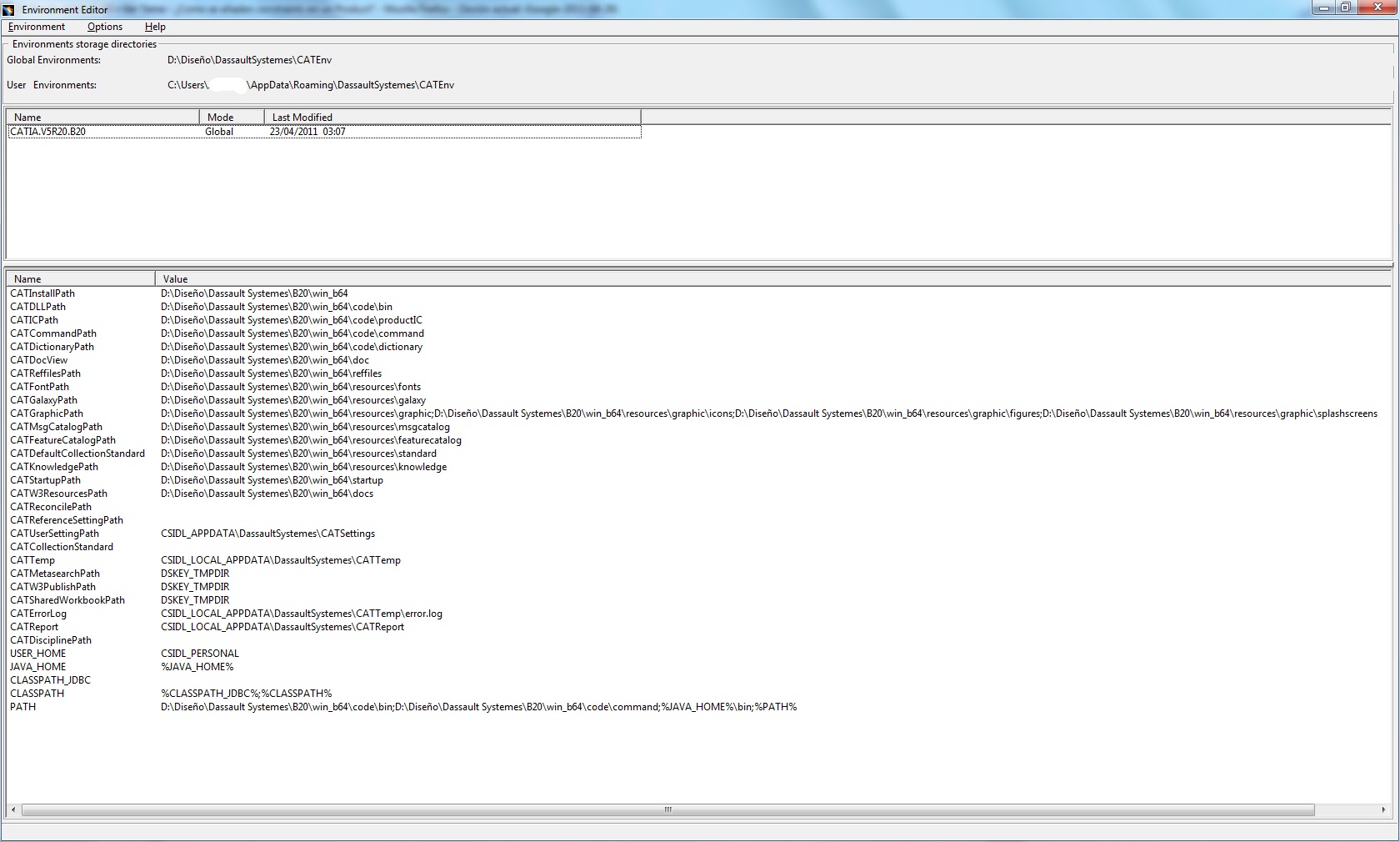Viewport: 1400px width, 842px height.
Task: Open the Environment menu
Action: pos(37,27)
